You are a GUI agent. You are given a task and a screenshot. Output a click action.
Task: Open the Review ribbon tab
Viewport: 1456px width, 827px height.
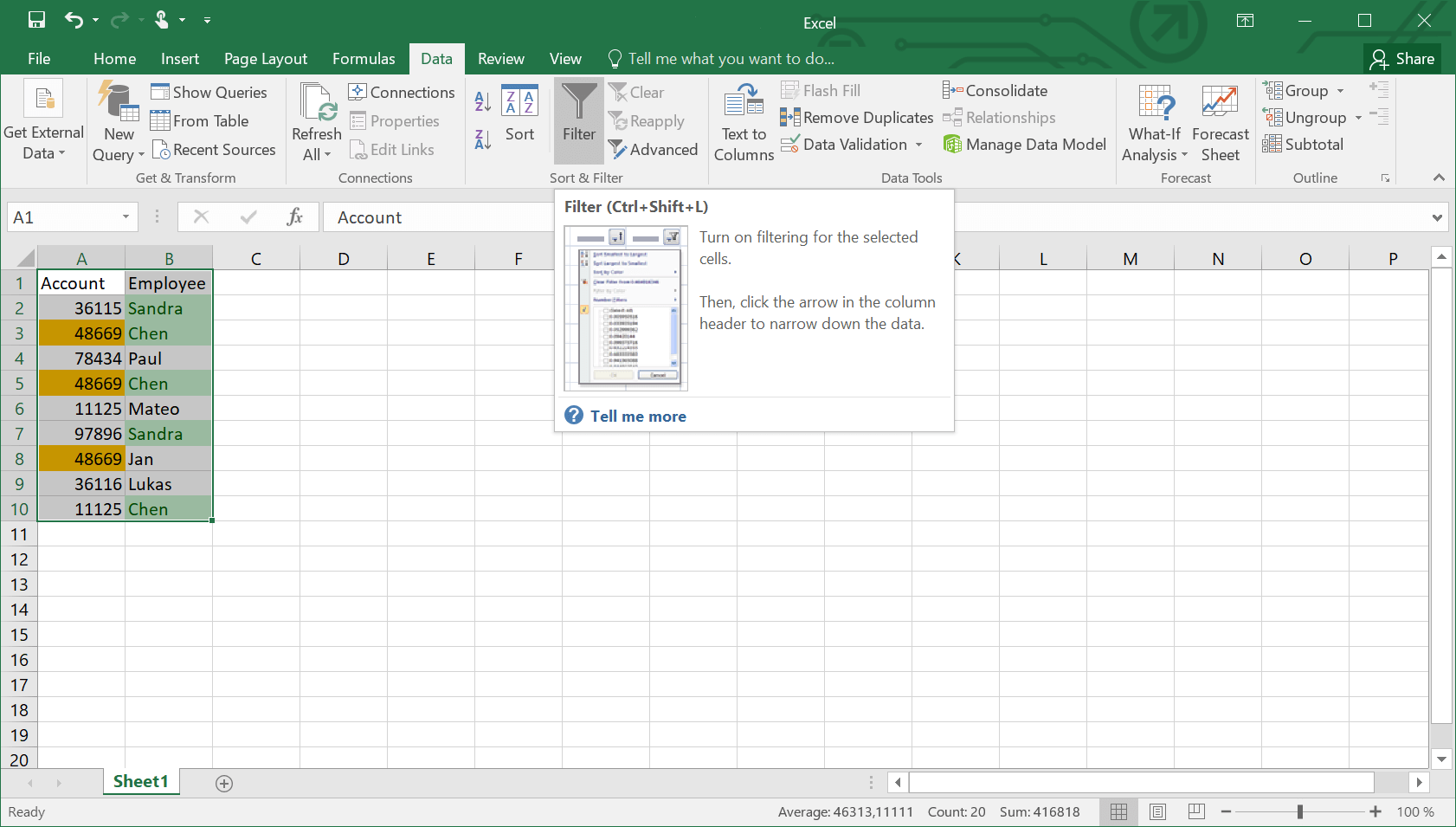tap(500, 58)
